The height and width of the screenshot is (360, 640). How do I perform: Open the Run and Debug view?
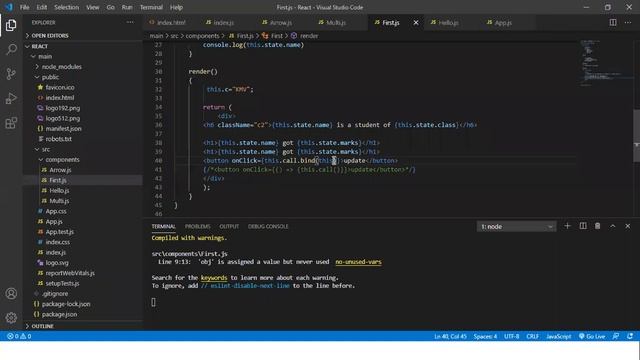click(x=11, y=98)
